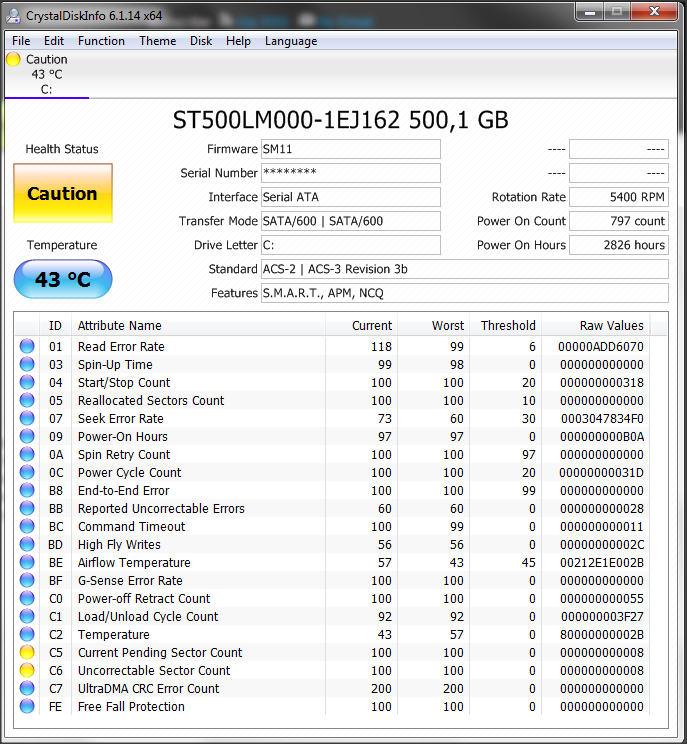Click the blue status icon for Read Error Rate
Viewport: 687px width, 744px height.
point(27,346)
